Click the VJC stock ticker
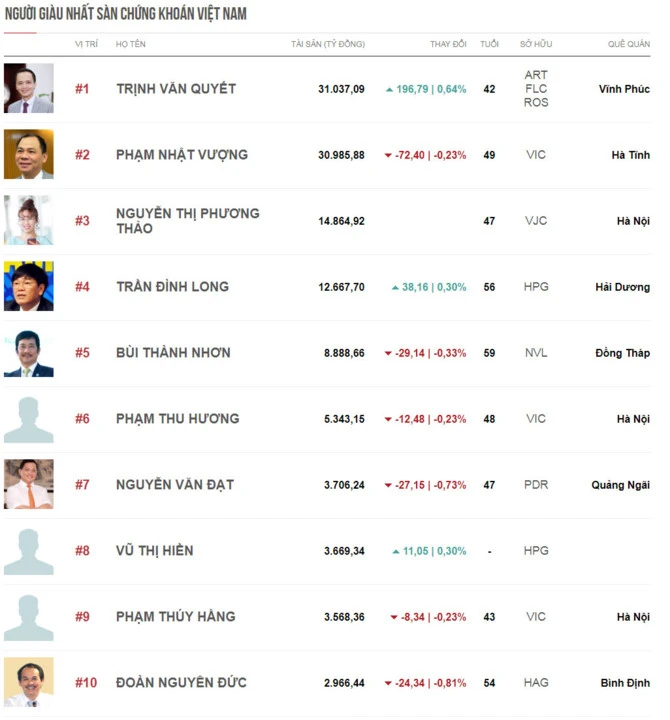This screenshot has width=670, height=720. (536, 221)
